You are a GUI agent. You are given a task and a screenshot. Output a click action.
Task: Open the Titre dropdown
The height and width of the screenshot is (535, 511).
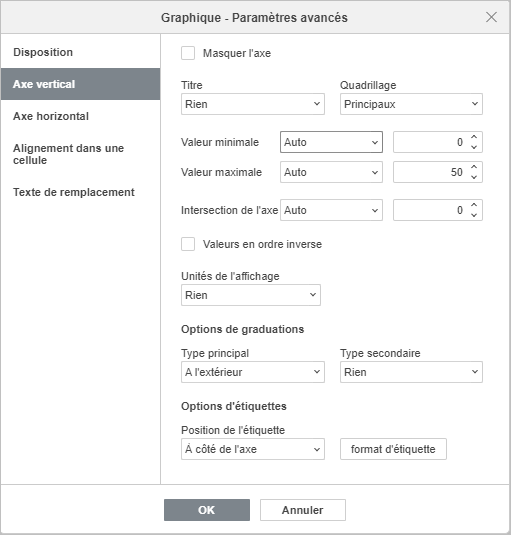point(253,104)
